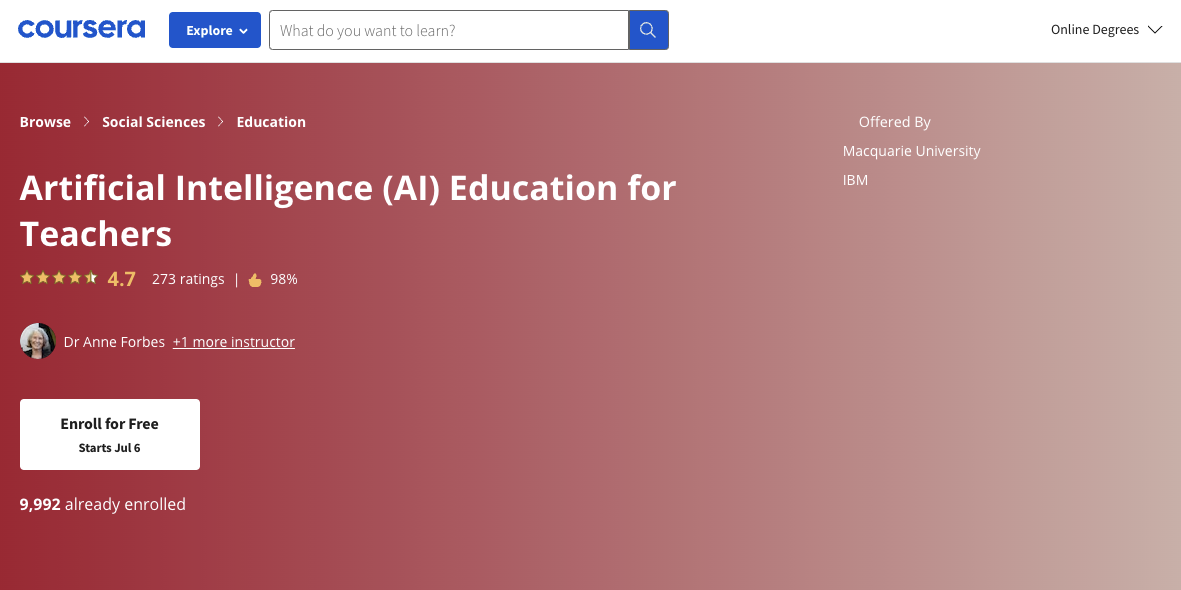Open the Macquarie University link
Screen dimensions: 1181x590
point(911,150)
